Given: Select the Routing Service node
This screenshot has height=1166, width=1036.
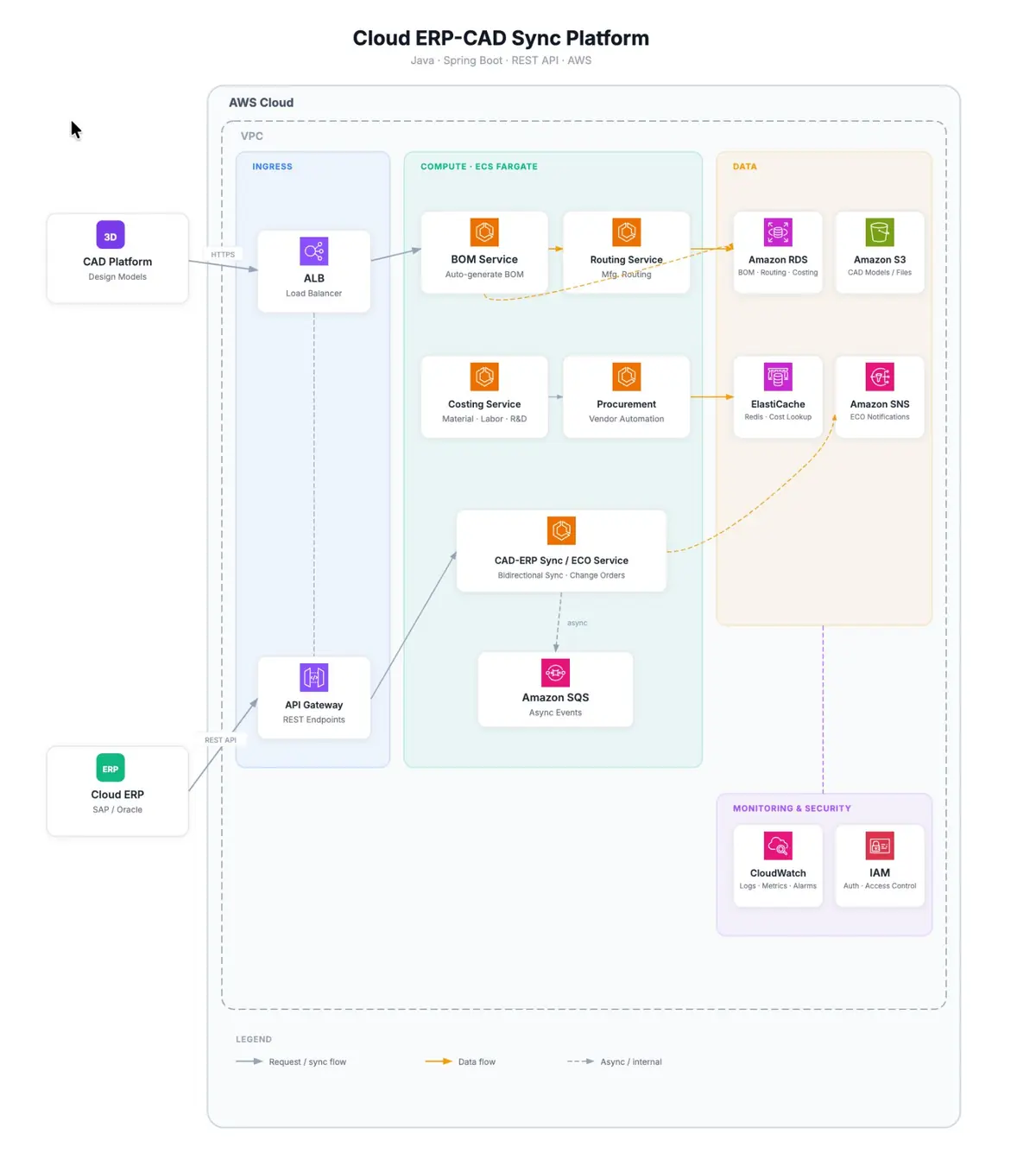Looking at the screenshot, I should tap(626, 250).
